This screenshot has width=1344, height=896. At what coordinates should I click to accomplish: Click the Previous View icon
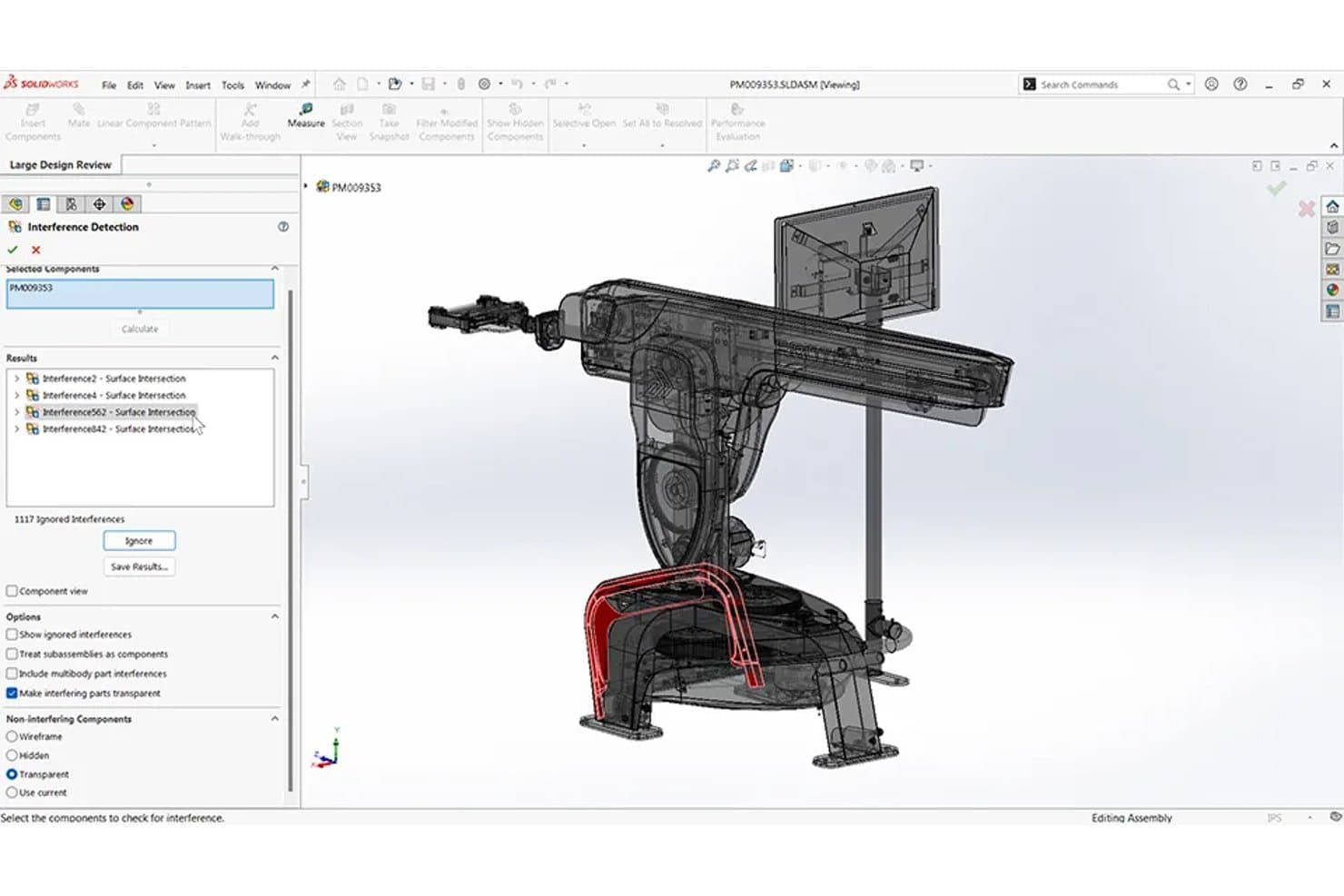tap(750, 166)
